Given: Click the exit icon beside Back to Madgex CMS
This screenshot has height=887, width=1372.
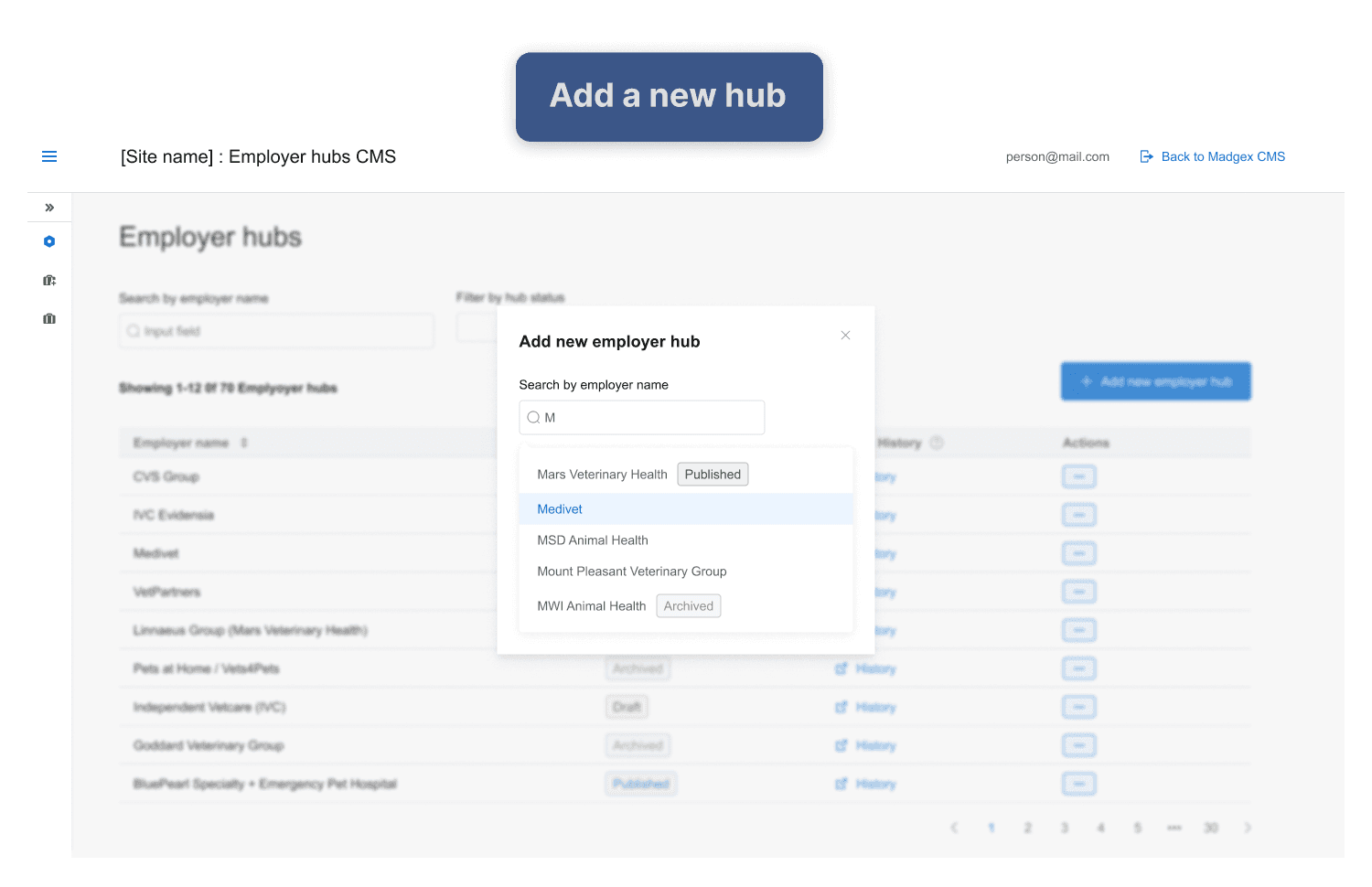Looking at the screenshot, I should tap(1146, 156).
